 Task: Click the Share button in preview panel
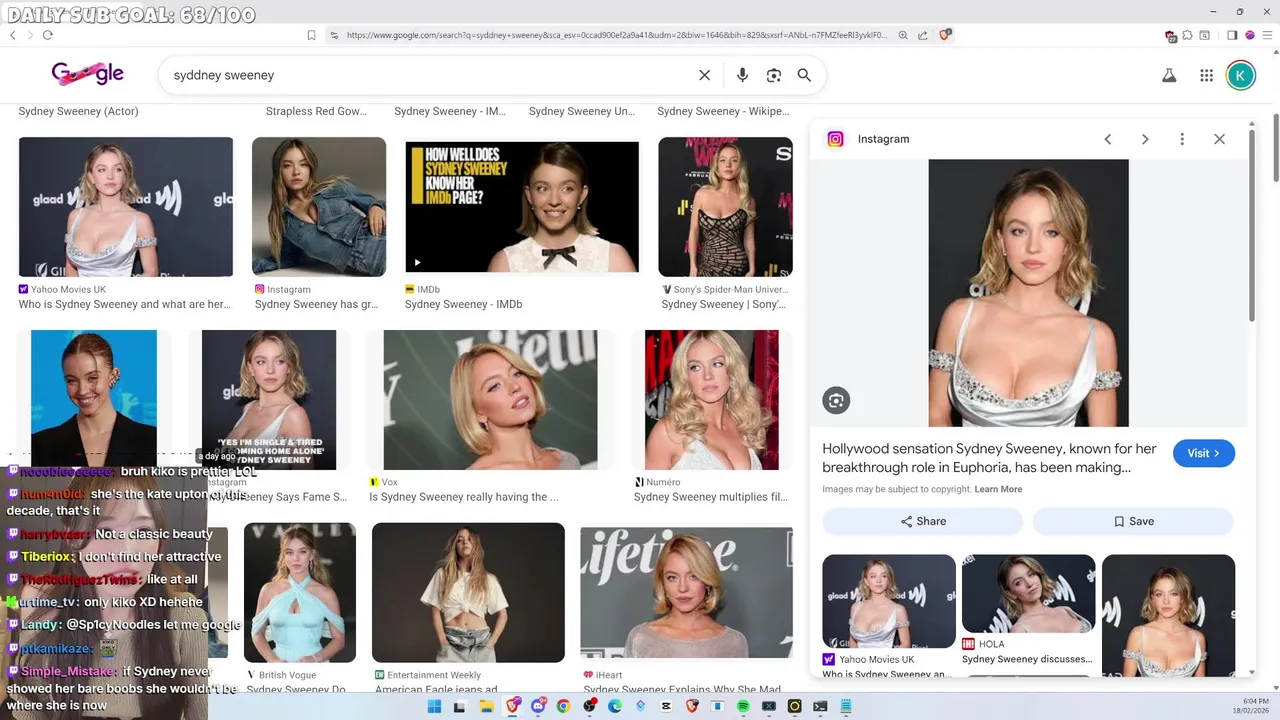click(922, 521)
